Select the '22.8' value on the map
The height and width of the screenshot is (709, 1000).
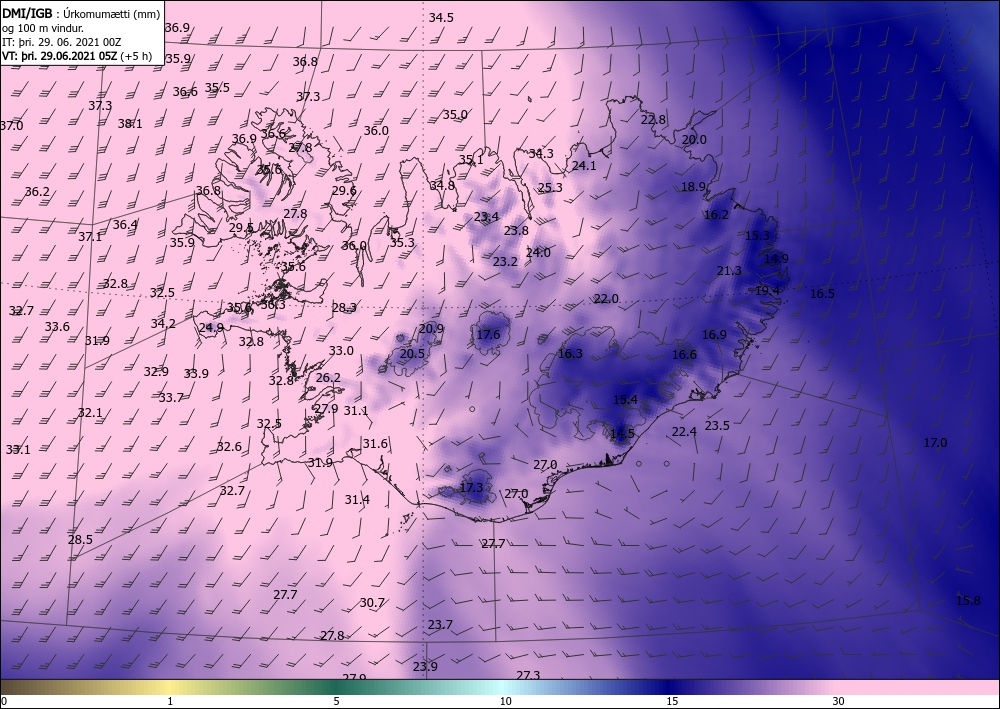coord(653,119)
